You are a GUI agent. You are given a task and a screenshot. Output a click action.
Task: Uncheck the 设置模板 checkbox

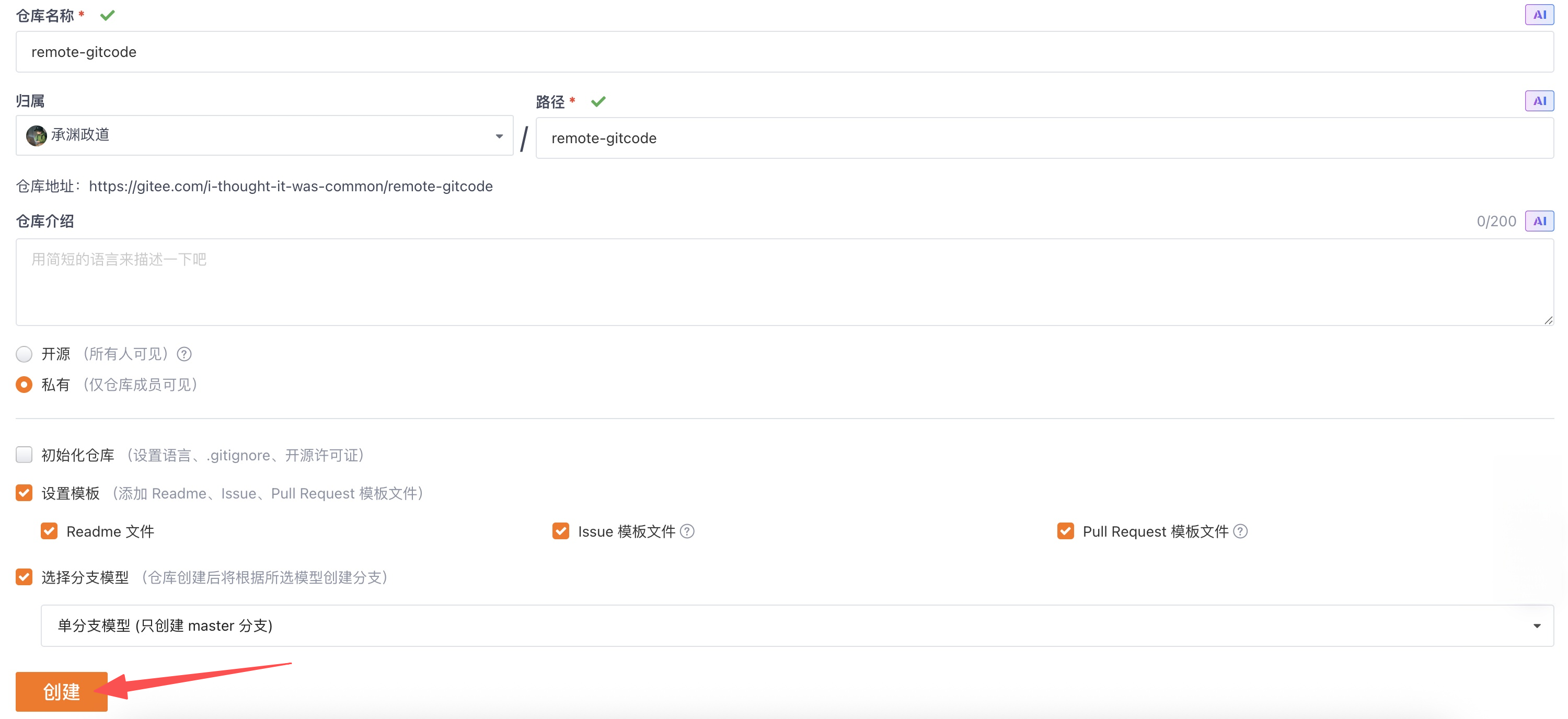coord(24,493)
